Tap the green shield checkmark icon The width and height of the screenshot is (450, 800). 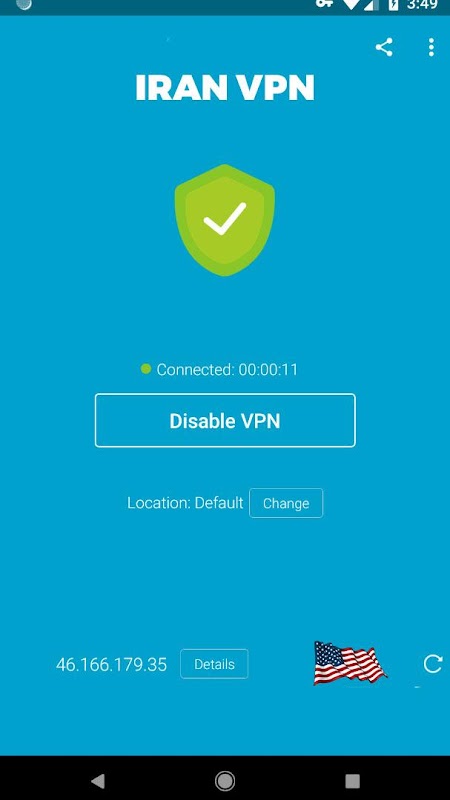click(x=224, y=220)
